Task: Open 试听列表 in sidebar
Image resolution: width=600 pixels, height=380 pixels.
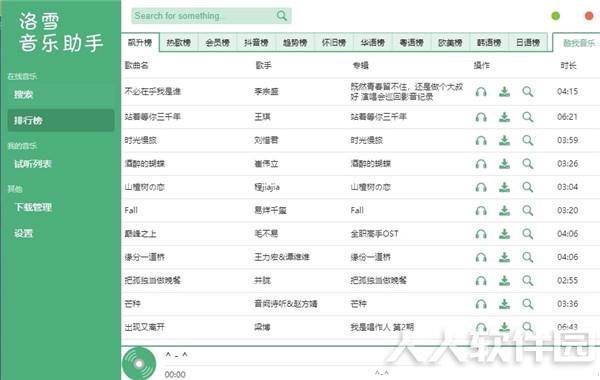Action: [61, 164]
